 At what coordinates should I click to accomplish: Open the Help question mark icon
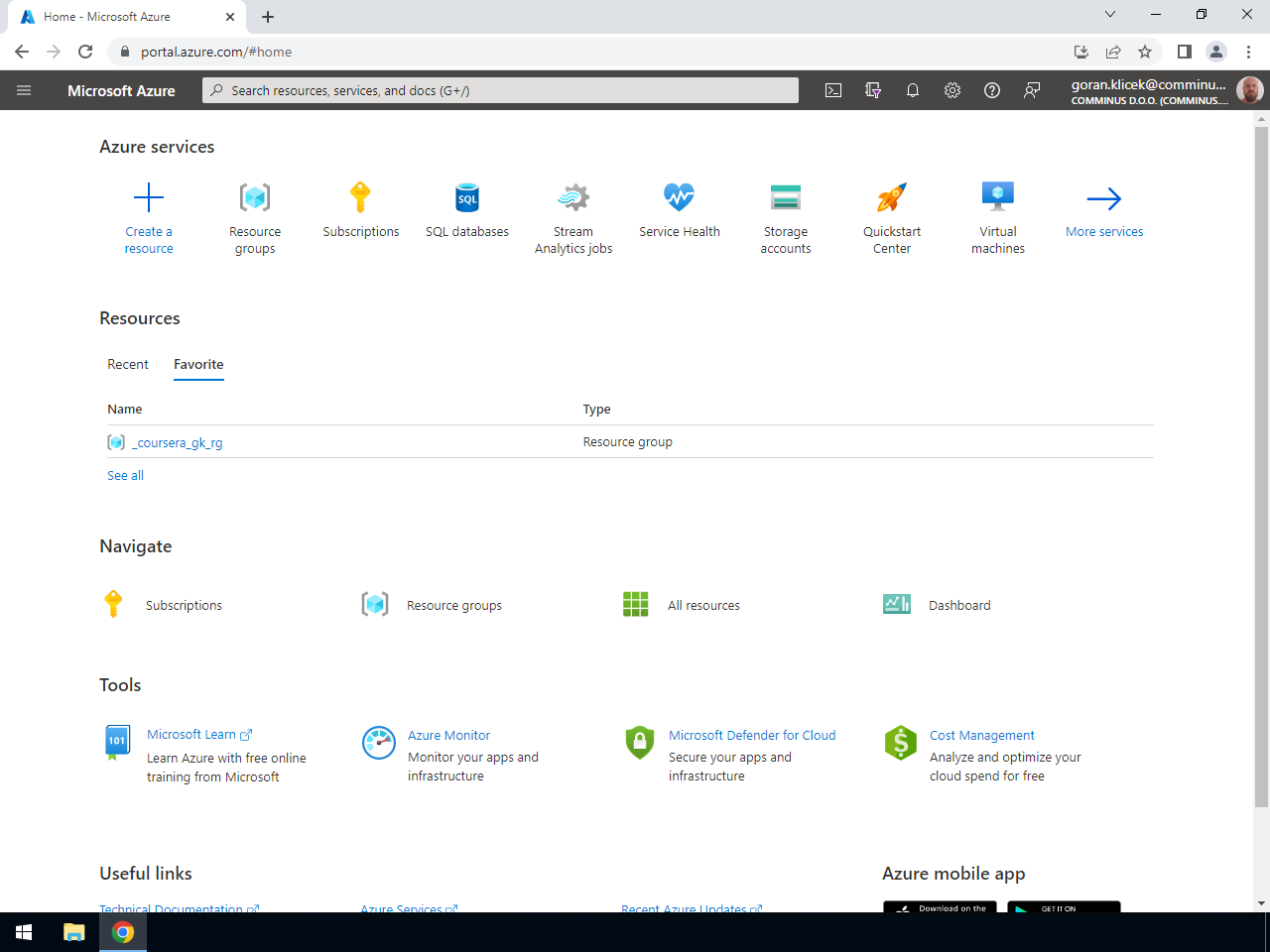tap(992, 90)
